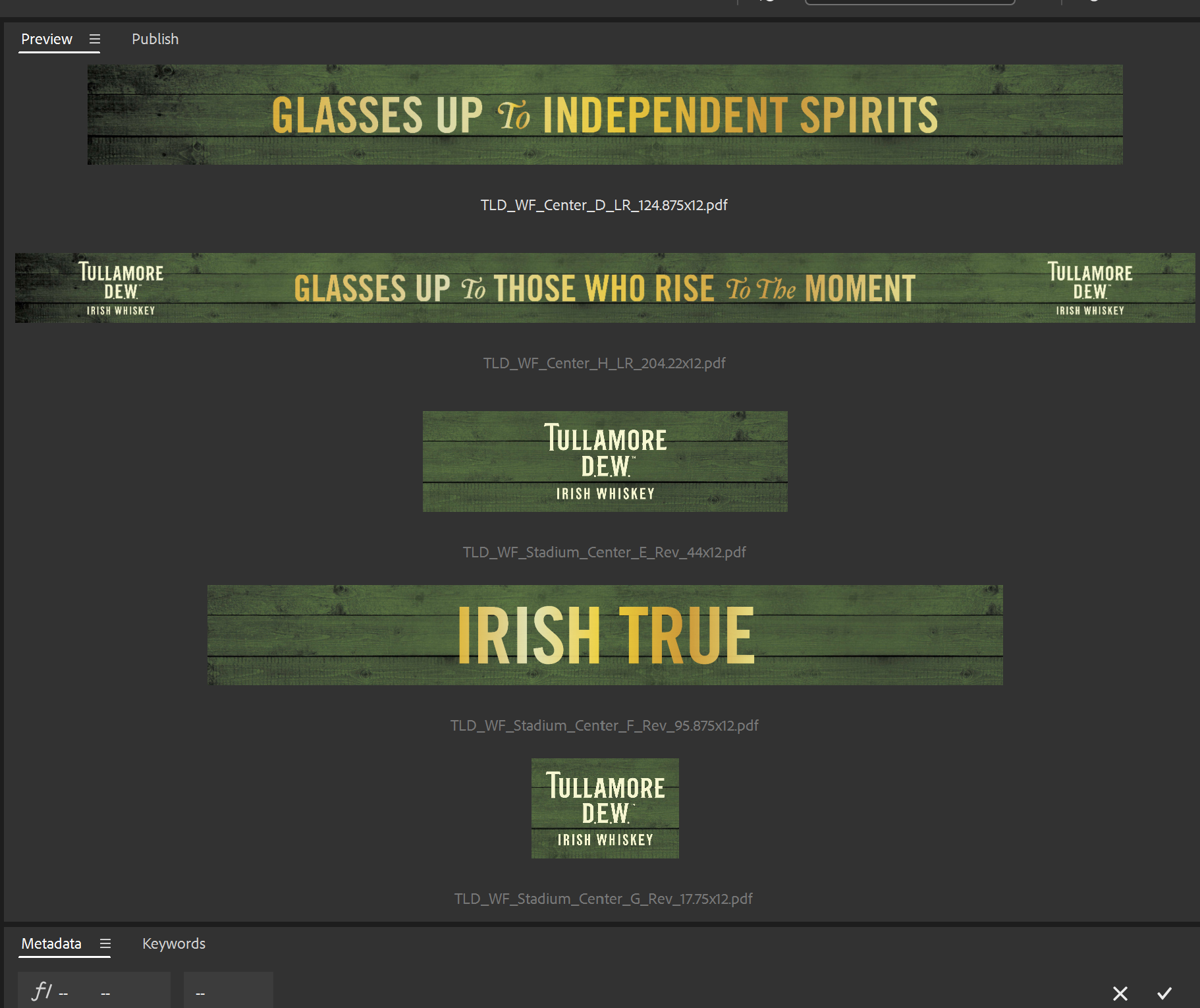Click filename TLD_WF_Stadium_Center_E_Rev_44x12.pdf
Viewport: 1200px width, 1008px height.
click(x=604, y=552)
